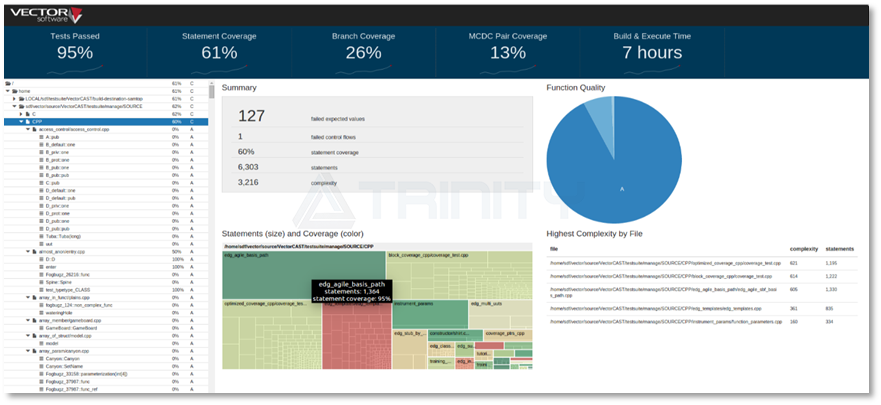
Task: Click the file icon beside array_params/canyon.cpp
Action: click(x=34, y=350)
